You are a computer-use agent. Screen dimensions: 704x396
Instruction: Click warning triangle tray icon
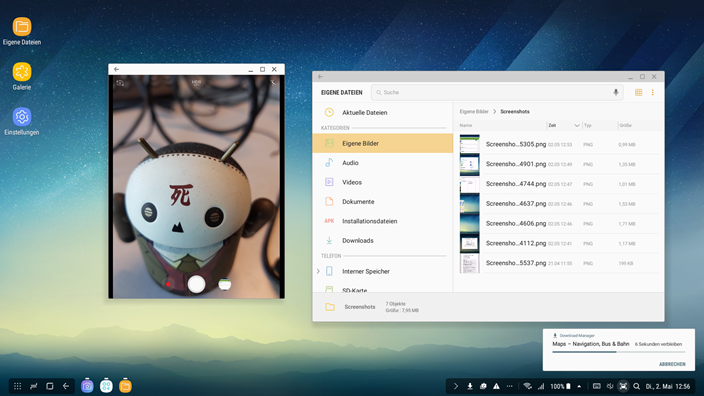[496, 386]
